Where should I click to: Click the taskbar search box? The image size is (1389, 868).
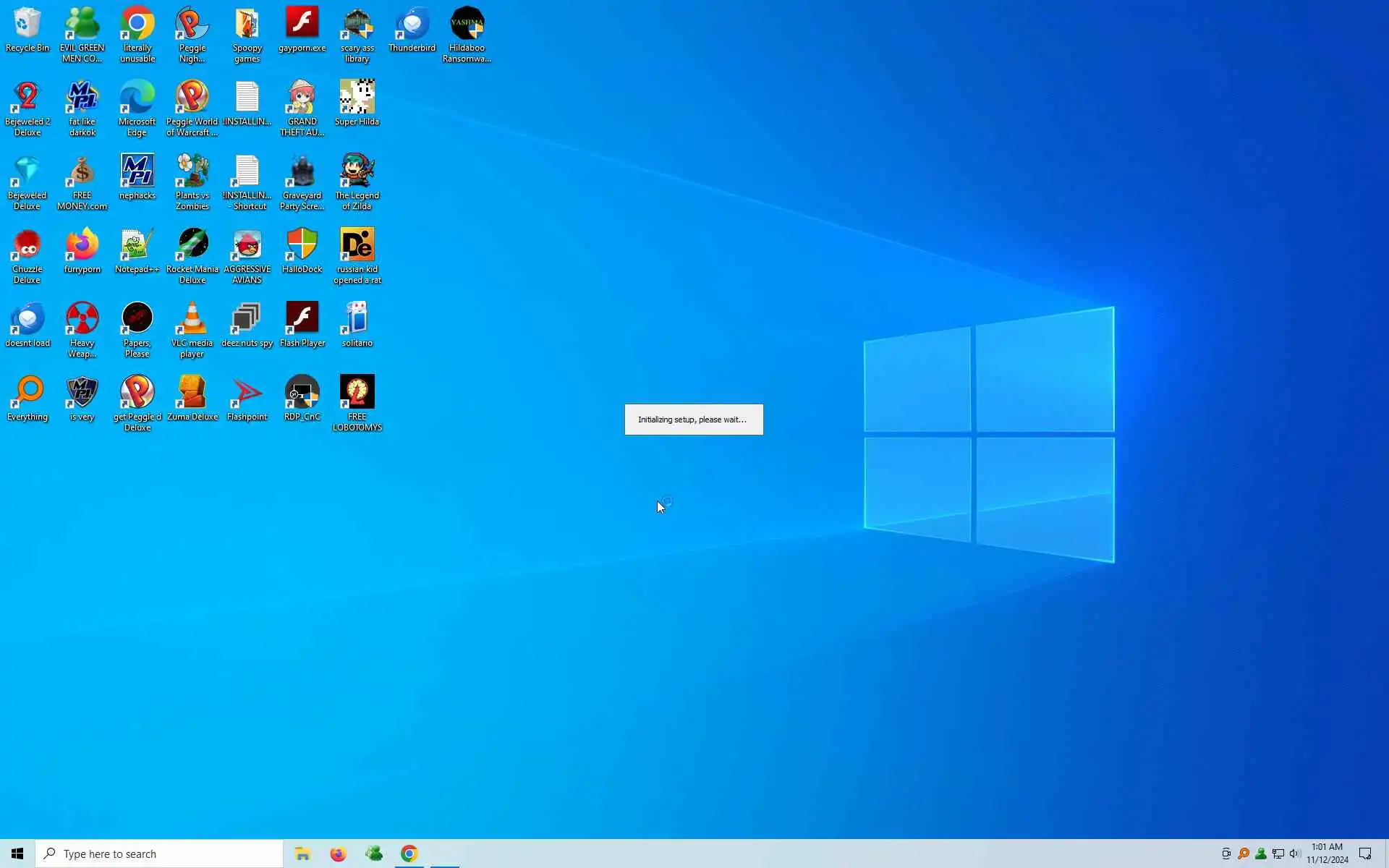[x=159, y=854]
